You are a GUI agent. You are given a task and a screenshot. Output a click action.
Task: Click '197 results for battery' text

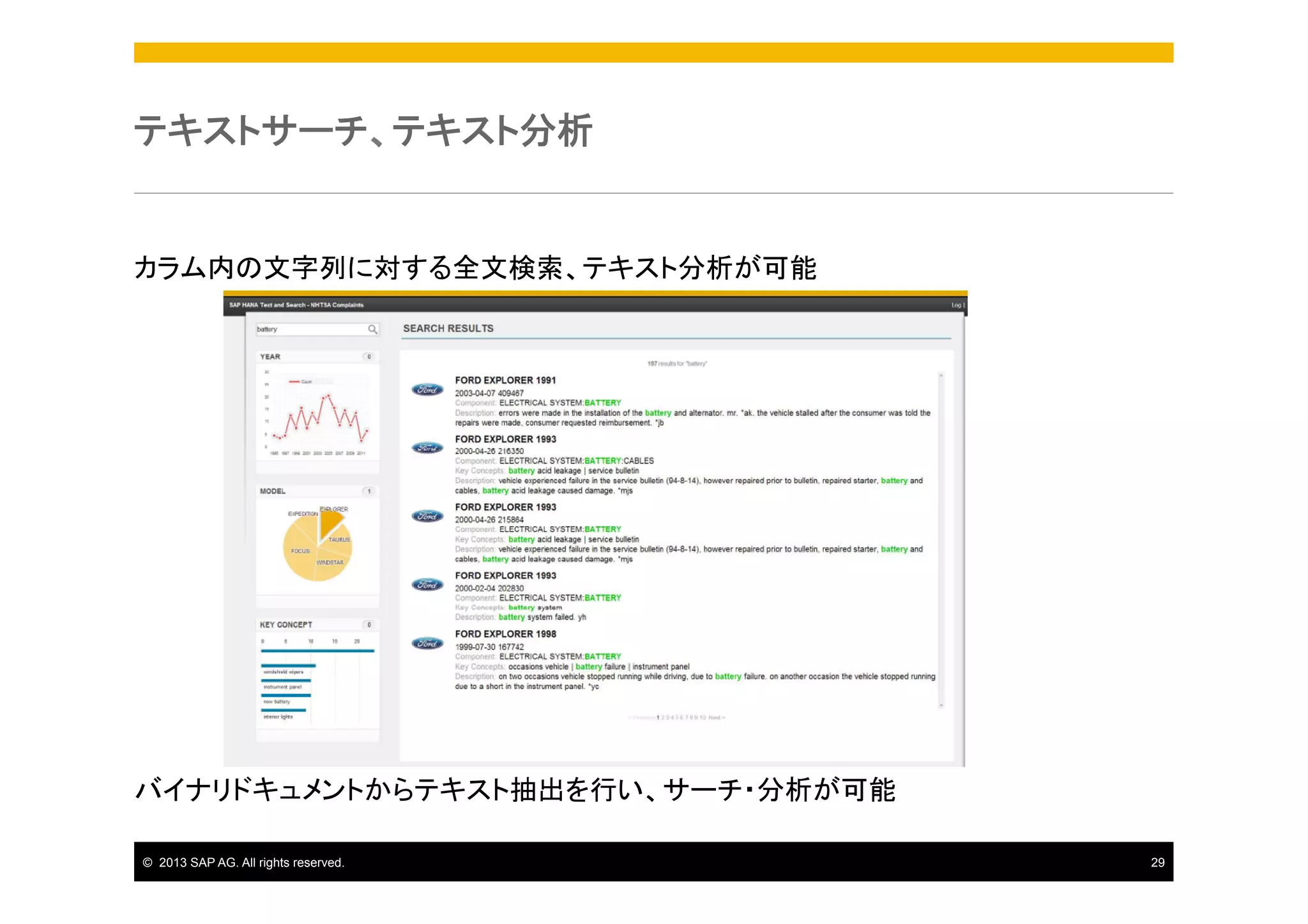click(677, 364)
